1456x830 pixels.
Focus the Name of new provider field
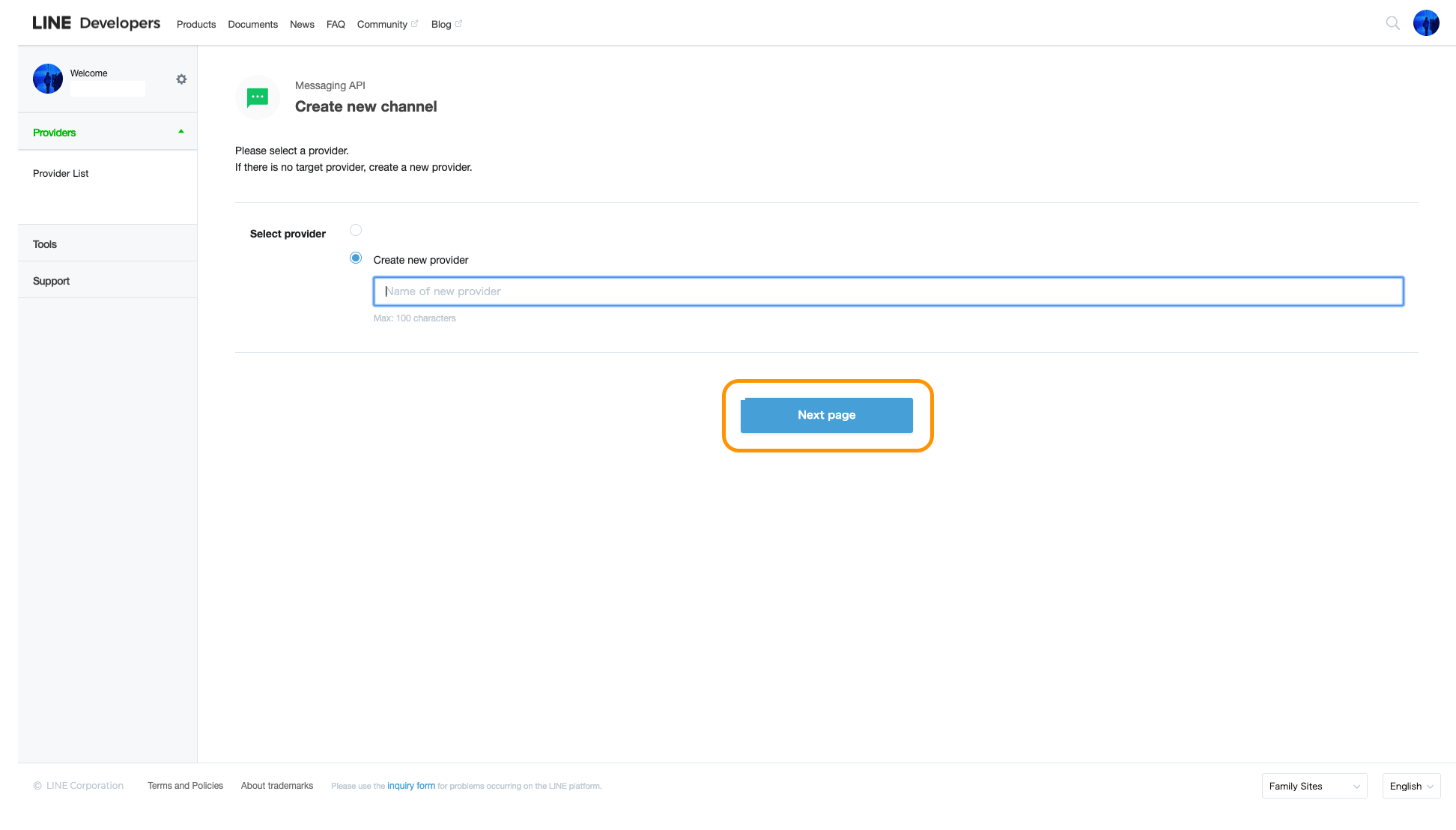click(888, 291)
